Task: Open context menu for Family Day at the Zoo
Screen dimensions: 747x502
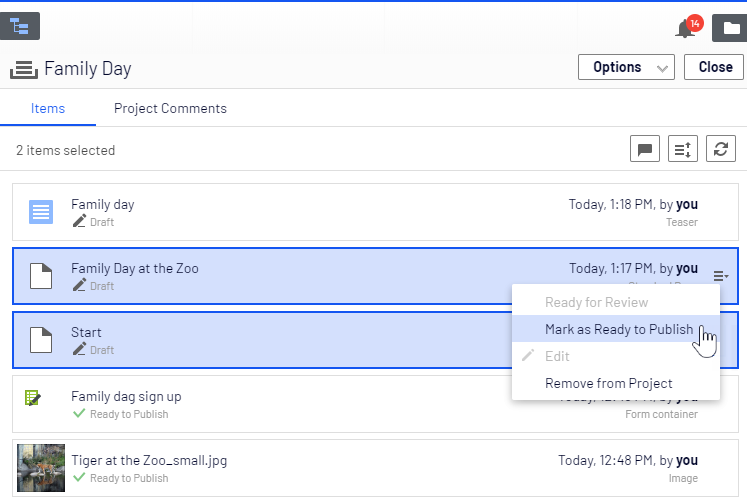Action: click(720, 276)
